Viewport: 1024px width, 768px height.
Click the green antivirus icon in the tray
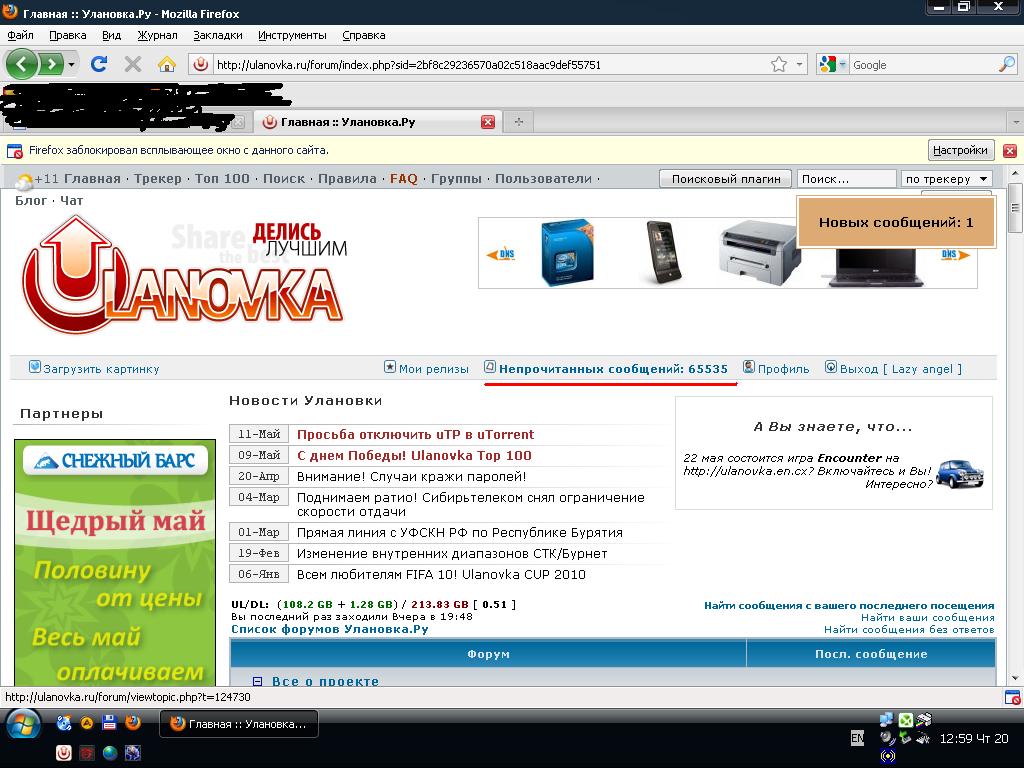pos(905,718)
